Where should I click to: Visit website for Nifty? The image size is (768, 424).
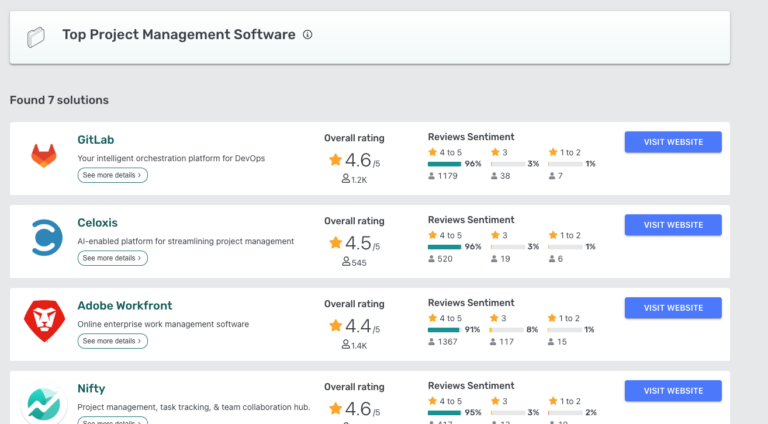pyautogui.click(x=673, y=391)
